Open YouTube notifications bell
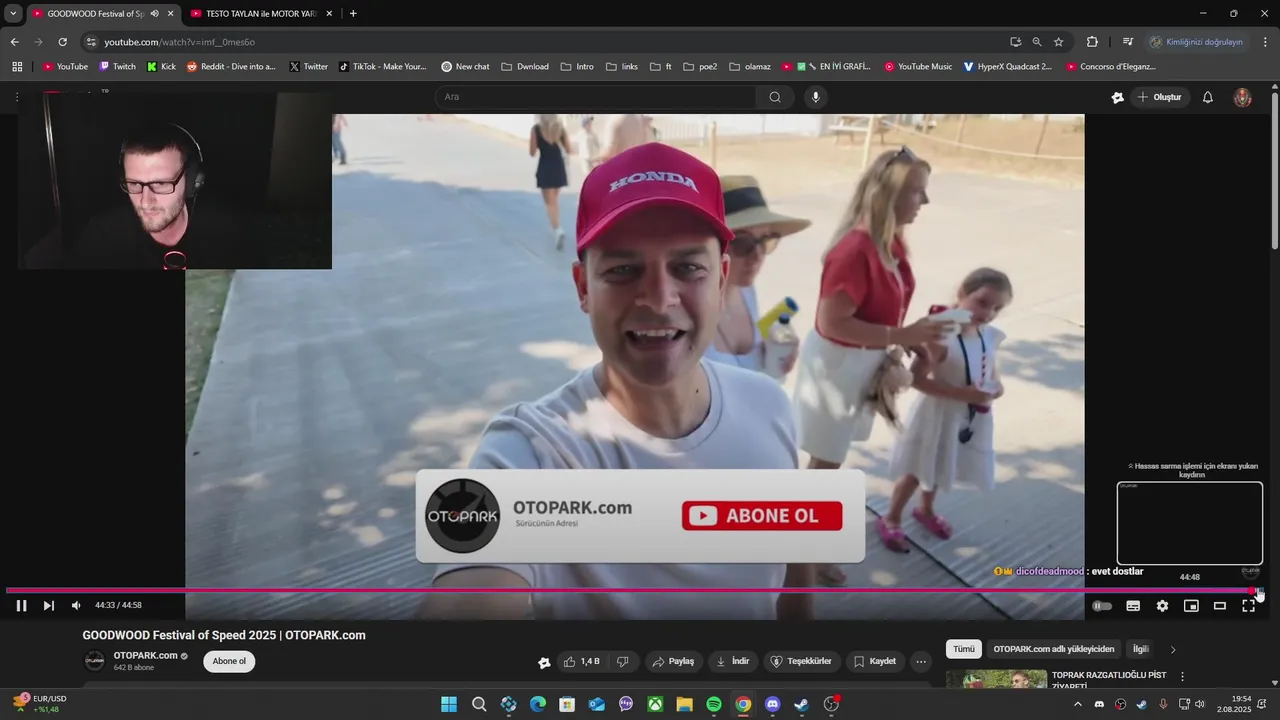The width and height of the screenshot is (1280, 720). [x=1207, y=97]
